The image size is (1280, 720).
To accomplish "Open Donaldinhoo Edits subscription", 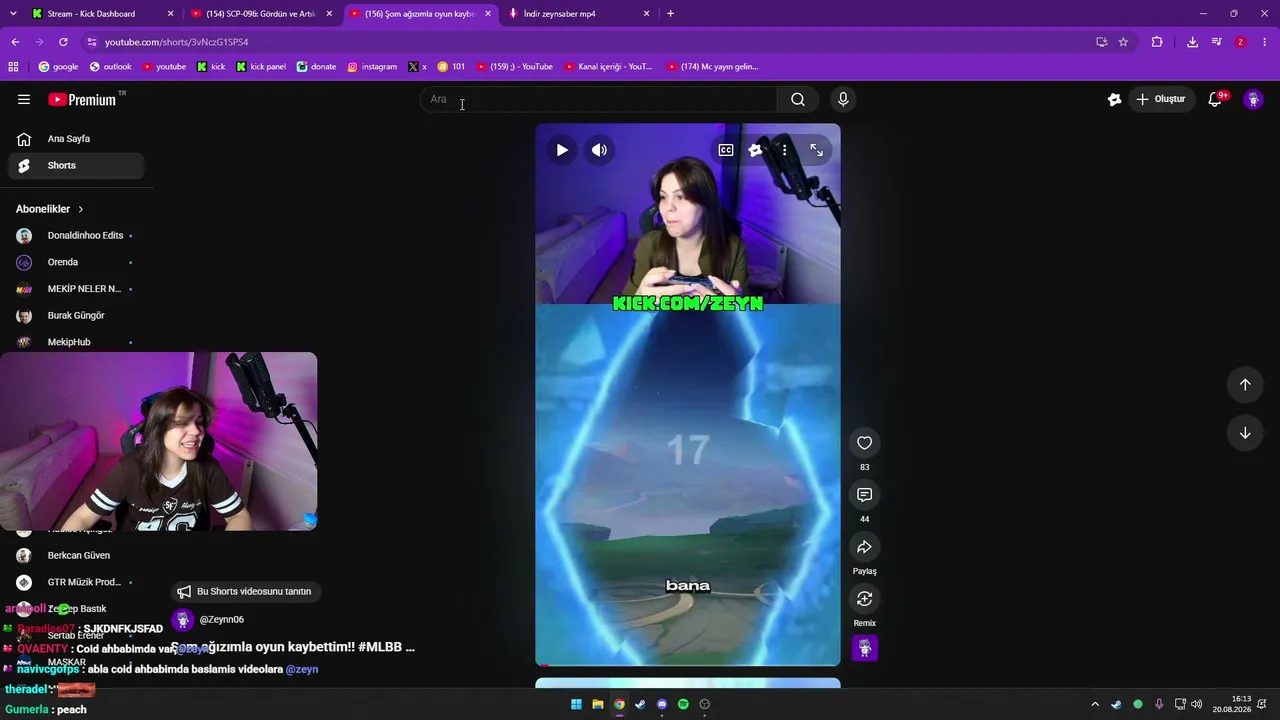I will click(x=76, y=236).
